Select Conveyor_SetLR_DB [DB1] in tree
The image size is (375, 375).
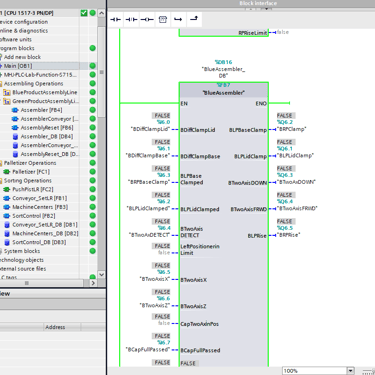click(x=45, y=225)
